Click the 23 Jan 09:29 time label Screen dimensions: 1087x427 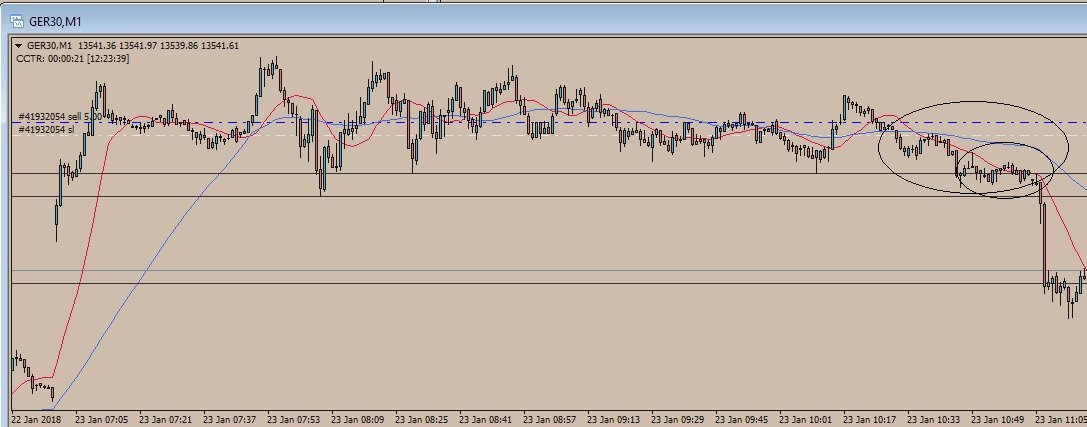pos(677,419)
